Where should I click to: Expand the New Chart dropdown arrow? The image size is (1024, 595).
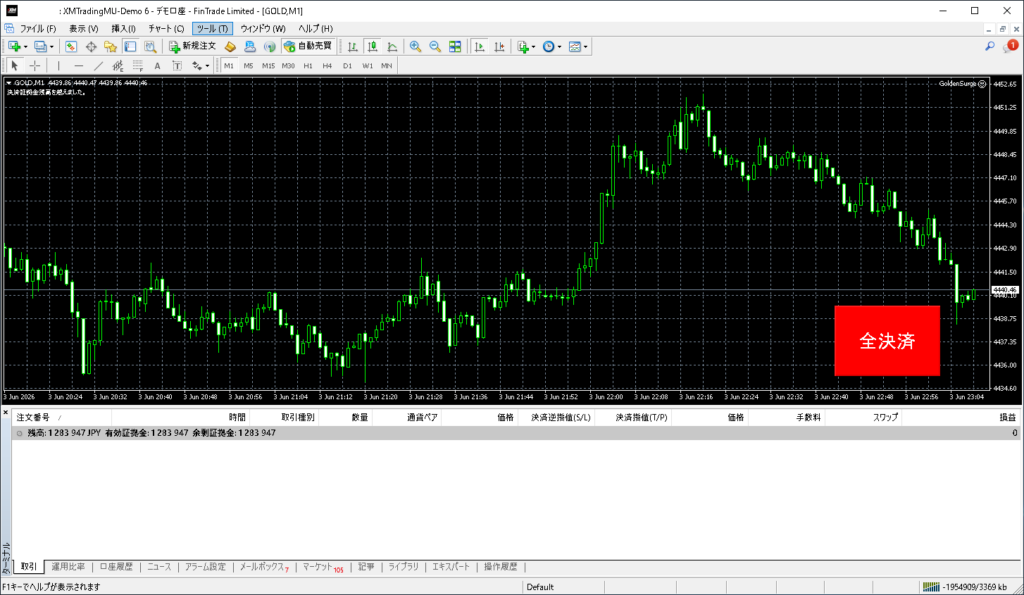pyautogui.click(x=25, y=47)
